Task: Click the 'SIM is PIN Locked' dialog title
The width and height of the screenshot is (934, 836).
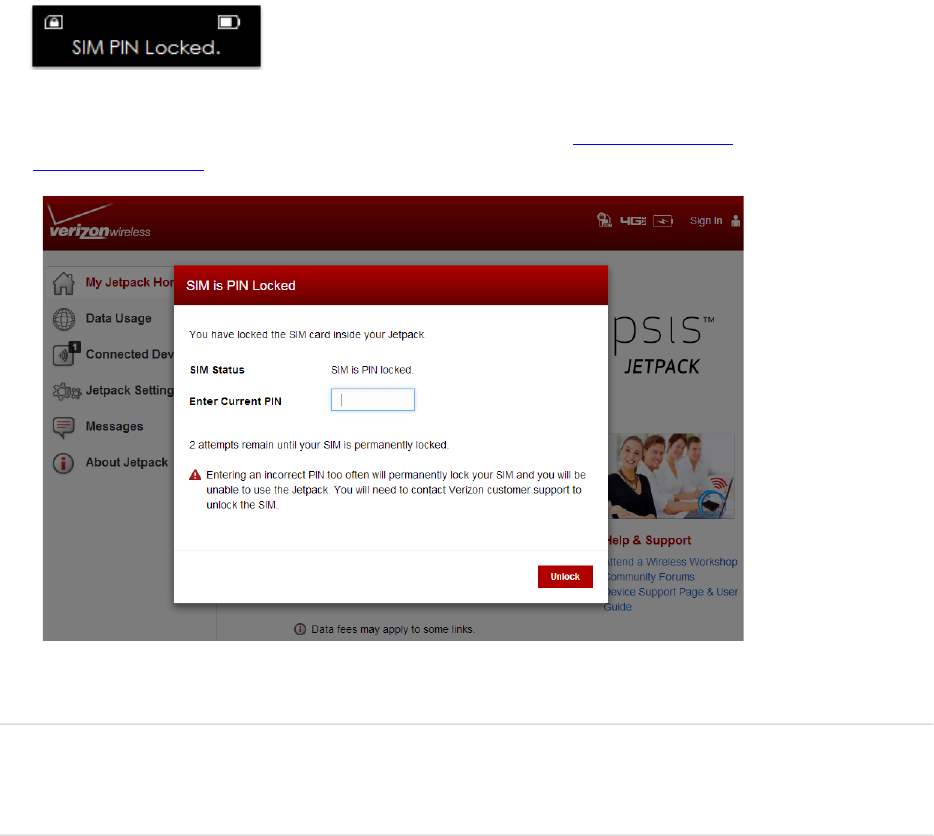Action: (x=241, y=285)
